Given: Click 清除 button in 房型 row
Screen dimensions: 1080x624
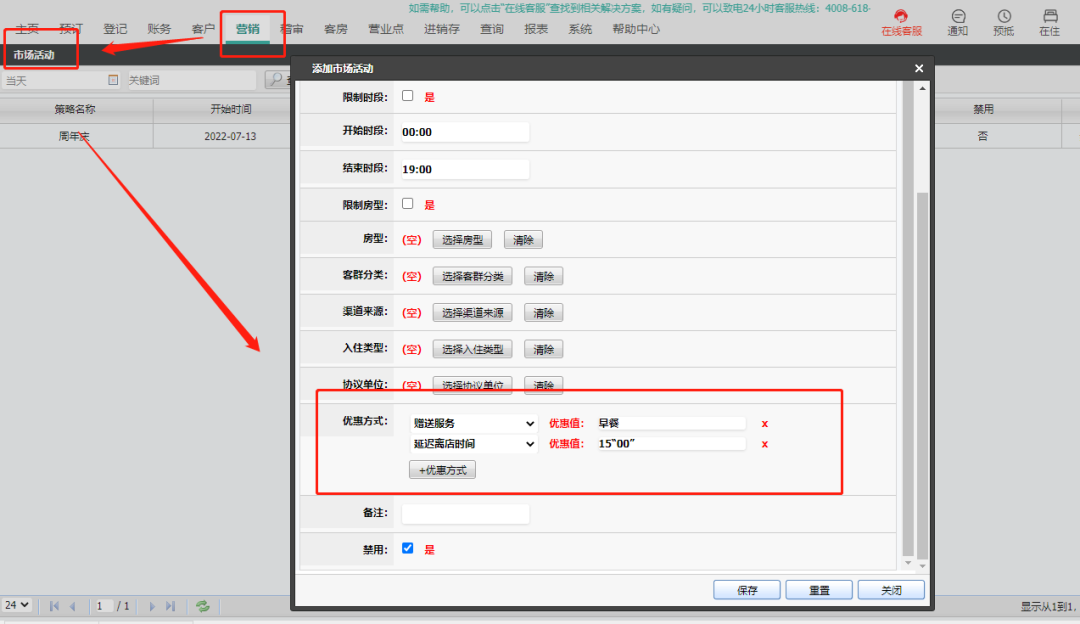Looking at the screenshot, I should (523, 240).
